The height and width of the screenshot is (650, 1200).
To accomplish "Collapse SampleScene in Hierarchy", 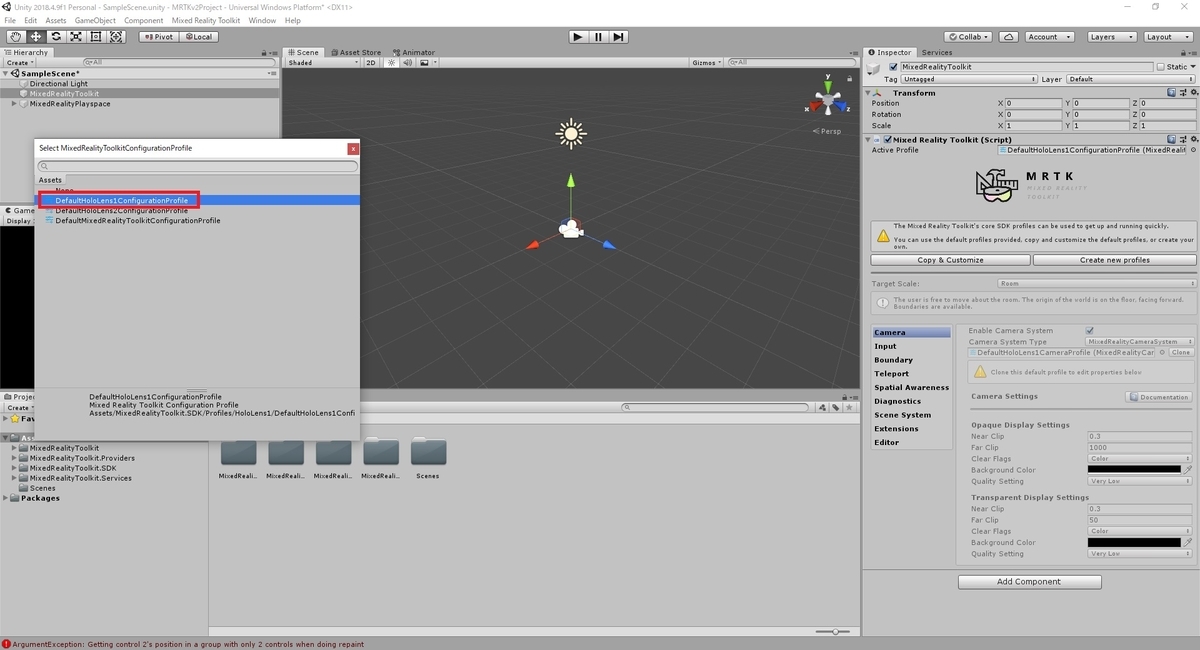I will click(5, 74).
